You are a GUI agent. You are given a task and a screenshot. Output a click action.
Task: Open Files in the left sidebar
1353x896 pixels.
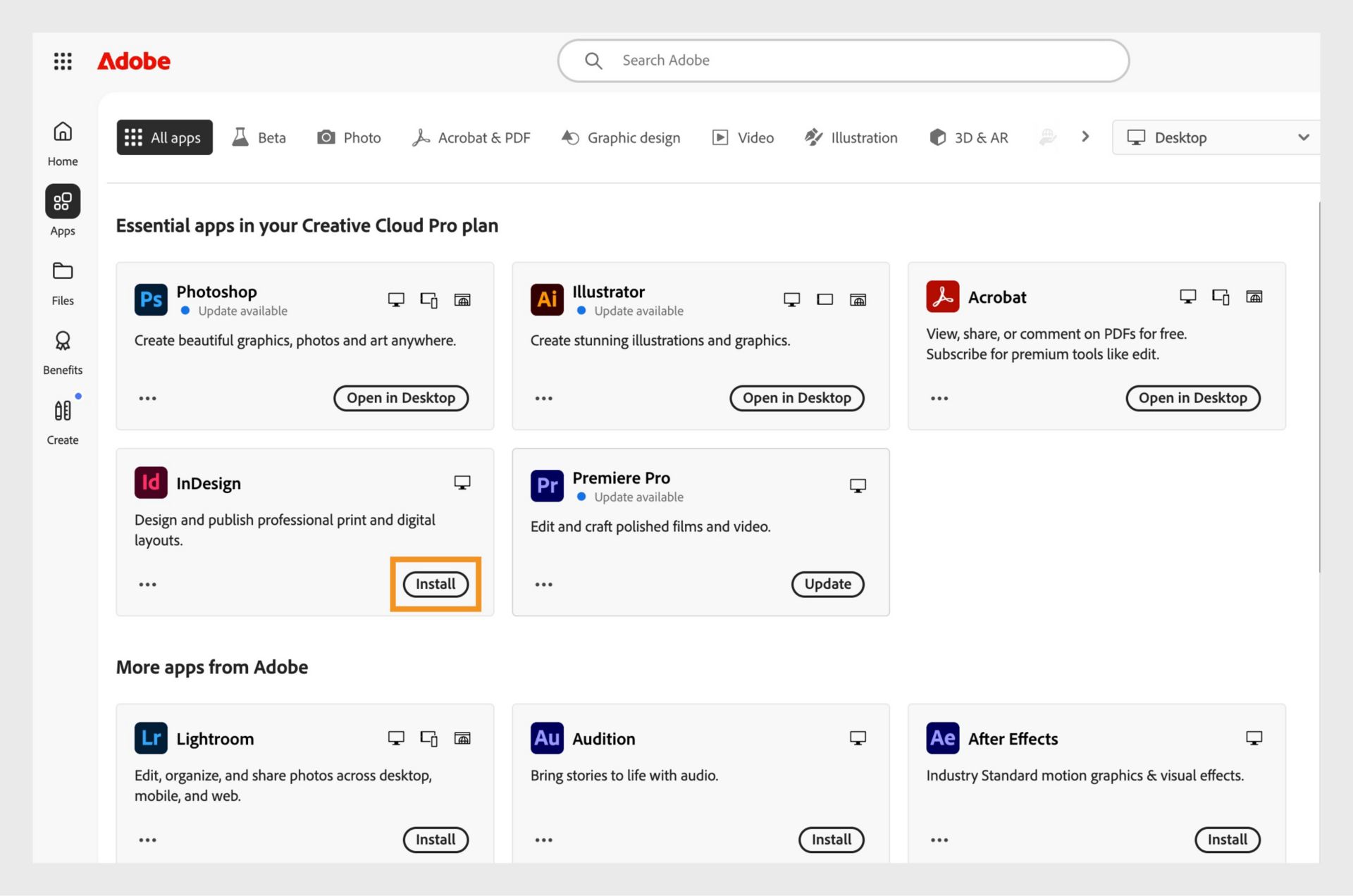(x=63, y=282)
